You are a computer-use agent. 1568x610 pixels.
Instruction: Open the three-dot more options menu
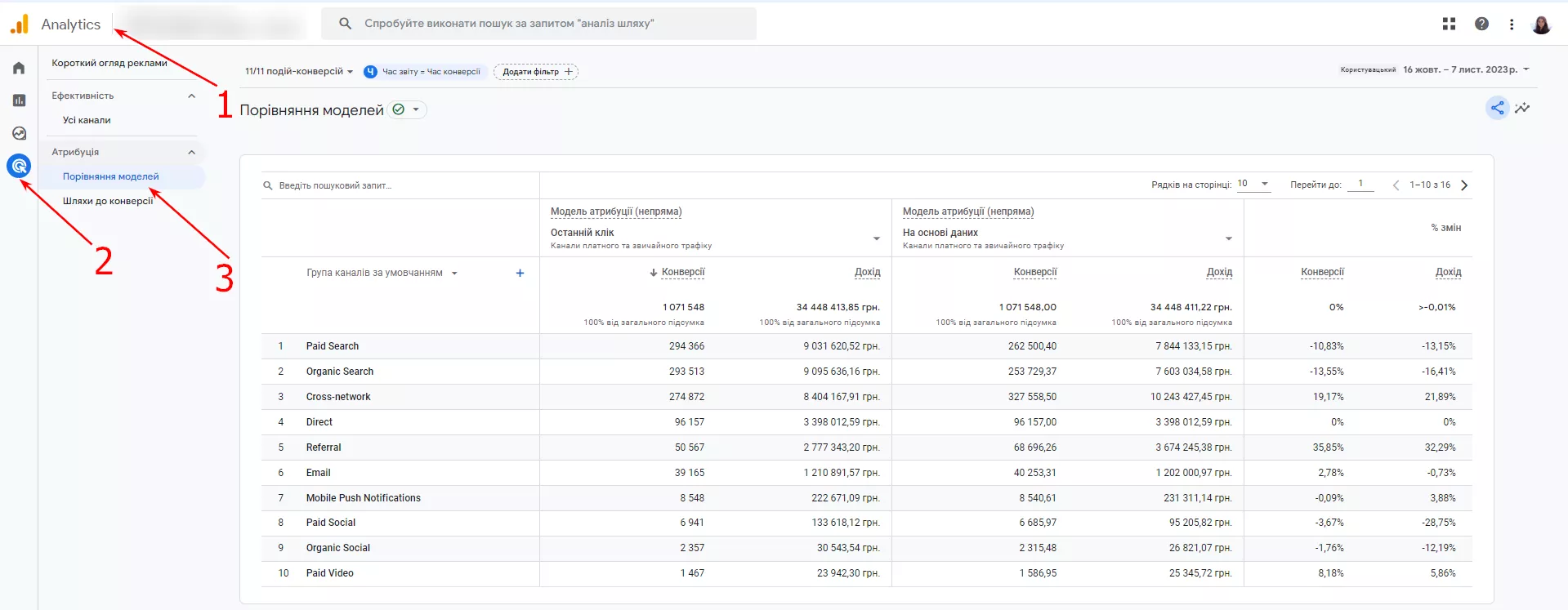pyautogui.click(x=1512, y=24)
